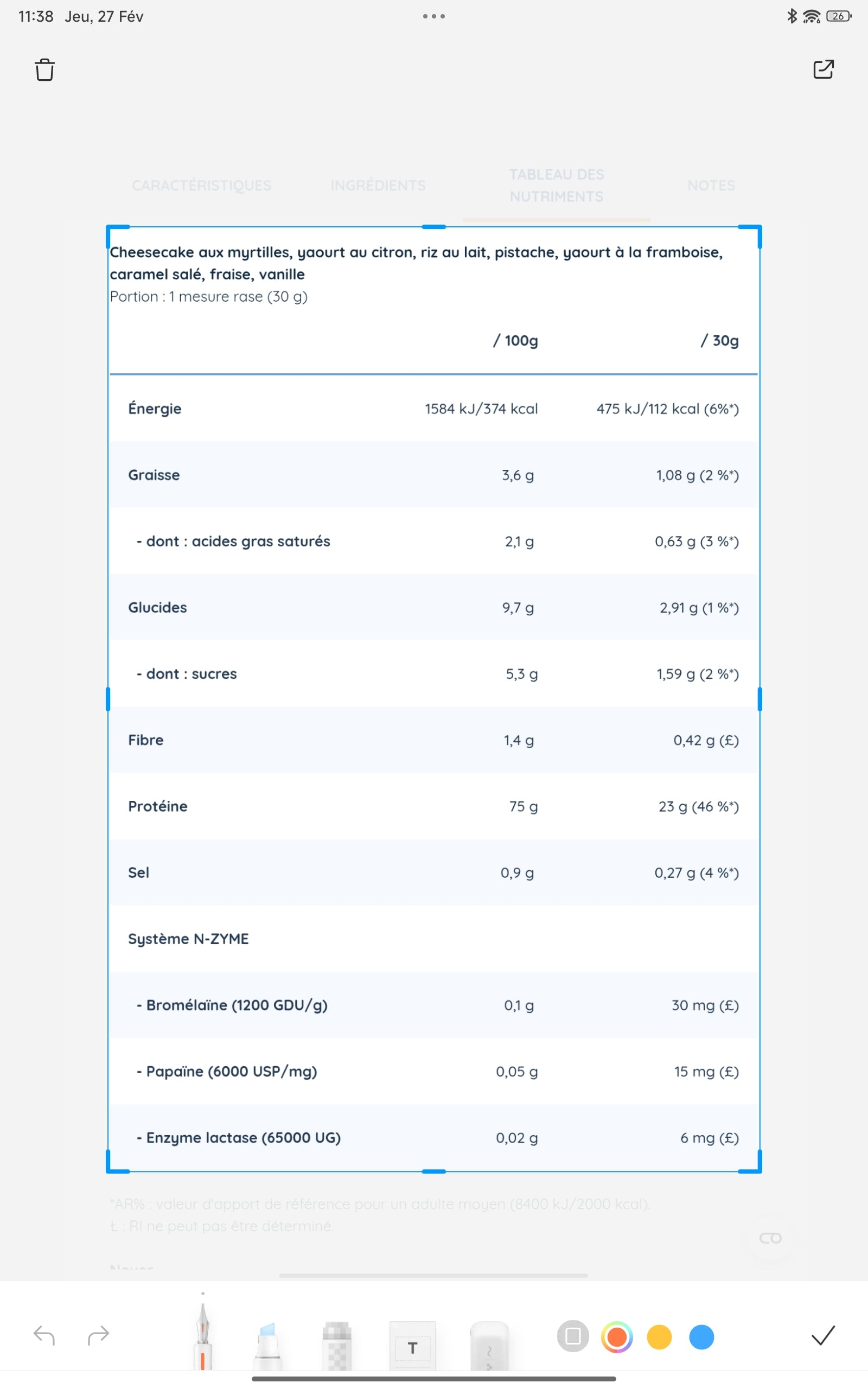Viewport: 868px width, 1389px height.
Task: Select the eraser tool
Action: [x=489, y=1344]
